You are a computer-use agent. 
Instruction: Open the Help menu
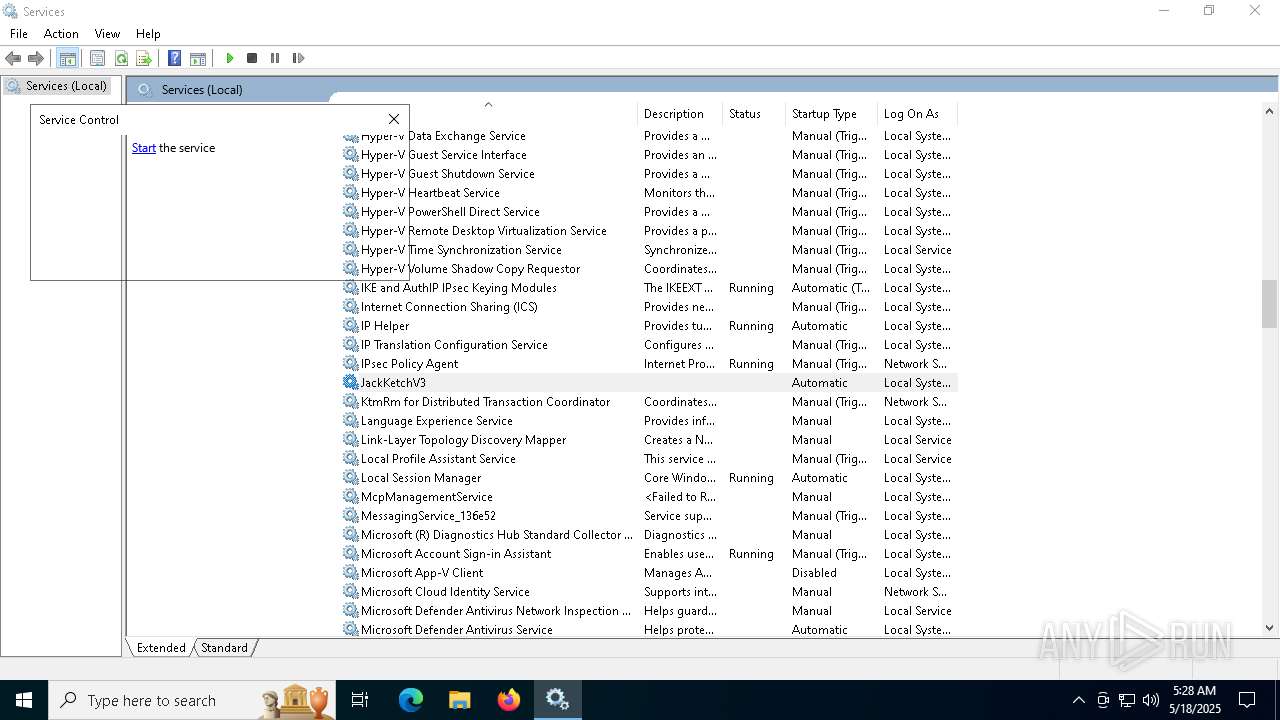(x=148, y=34)
